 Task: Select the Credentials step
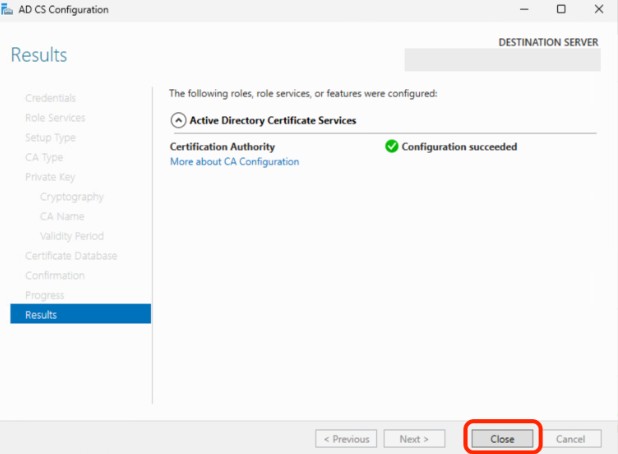coord(50,98)
